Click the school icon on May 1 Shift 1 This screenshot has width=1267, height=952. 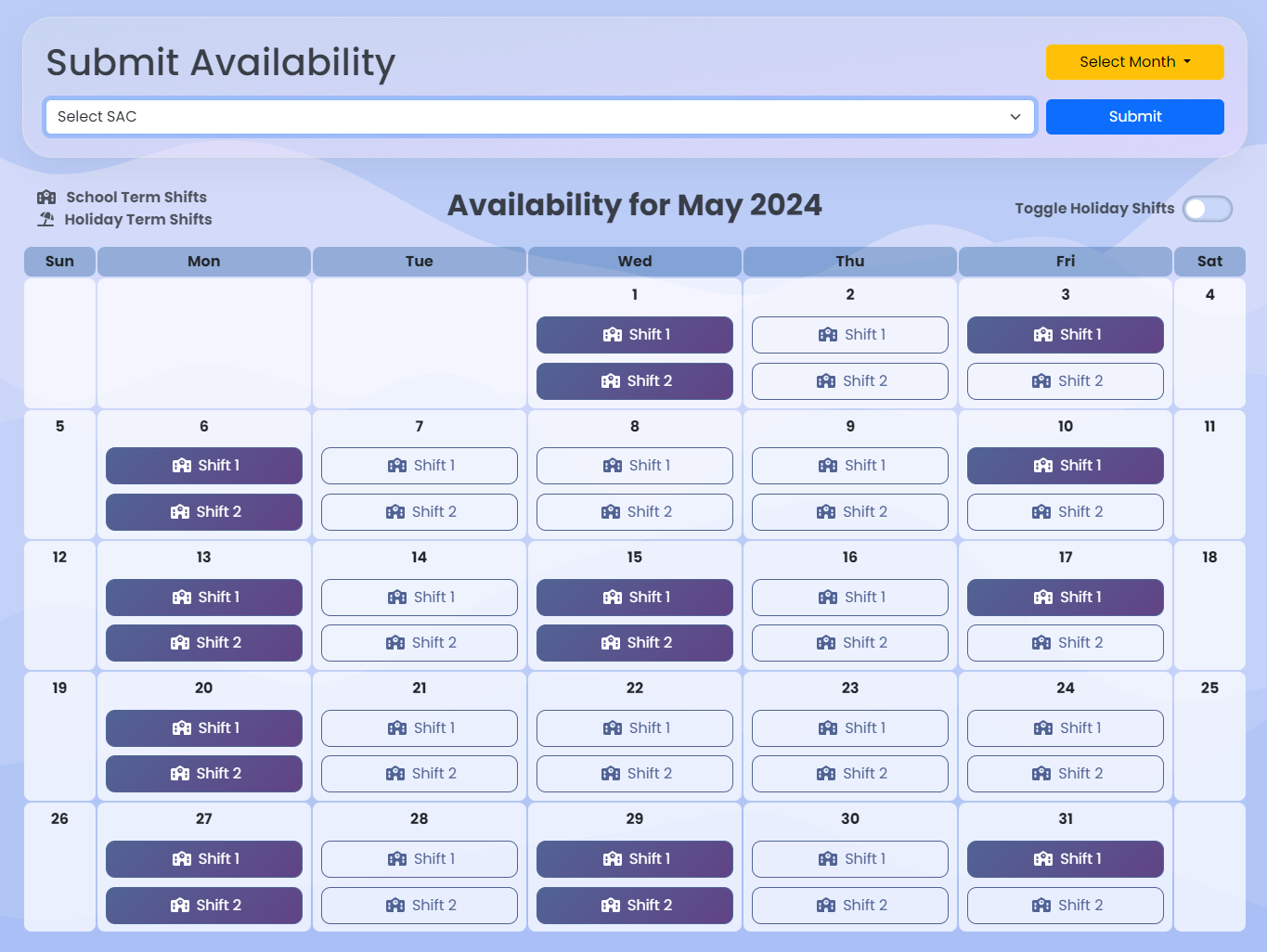point(613,335)
